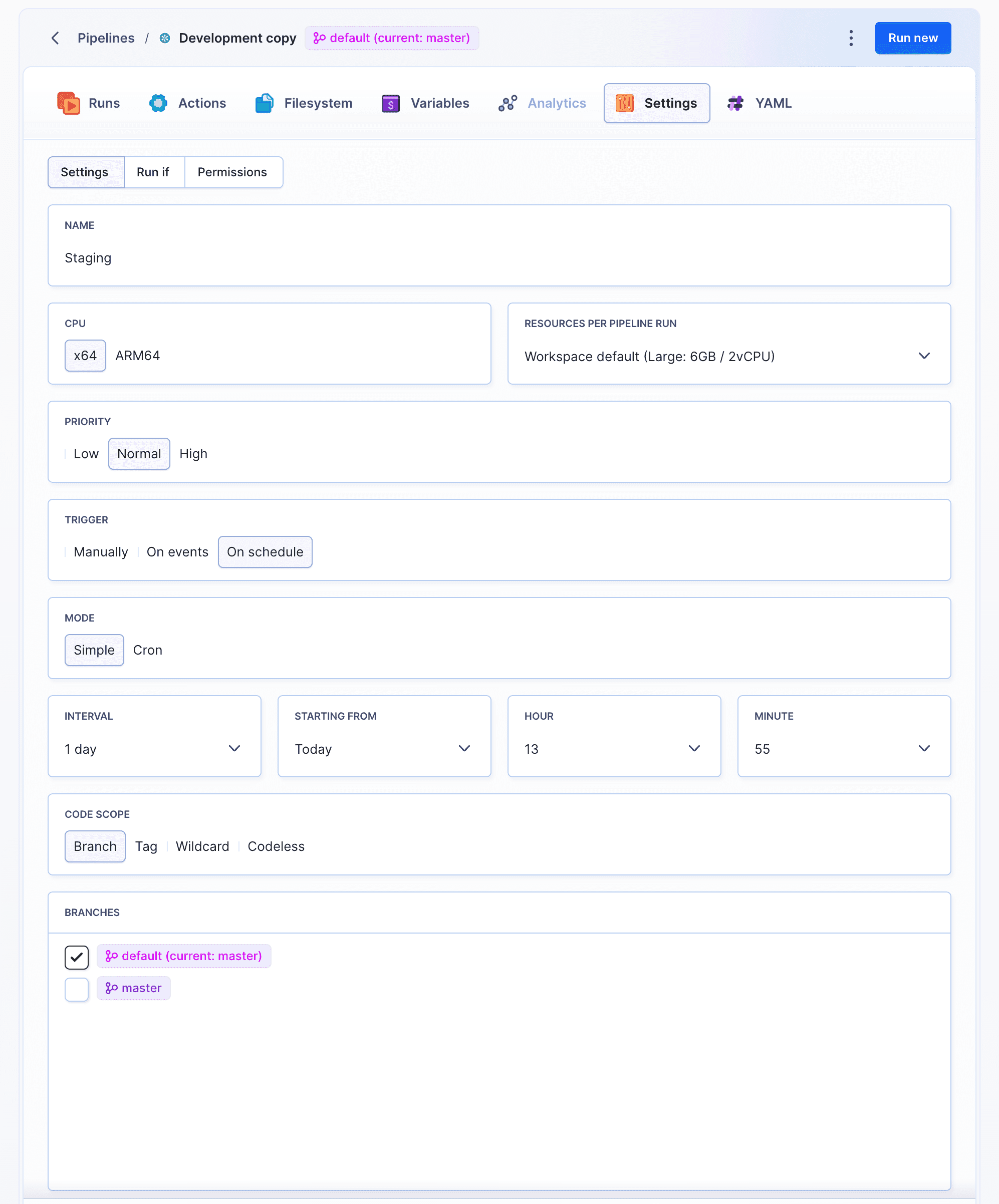Click the branch icon next to default
Viewport: 999px width, 1204px height.
pos(112,955)
